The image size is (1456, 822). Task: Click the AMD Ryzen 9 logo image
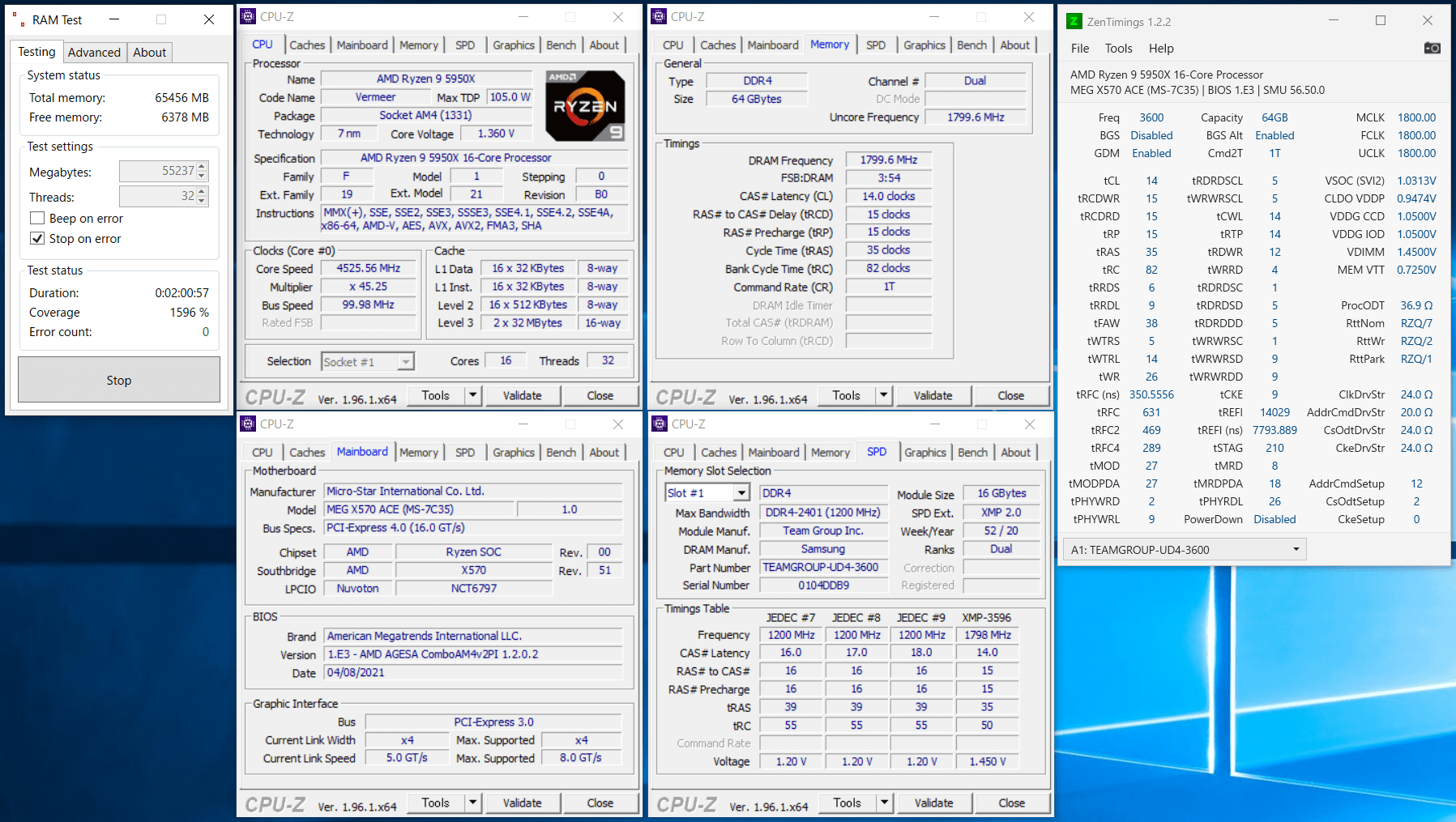(x=585, y=106)
